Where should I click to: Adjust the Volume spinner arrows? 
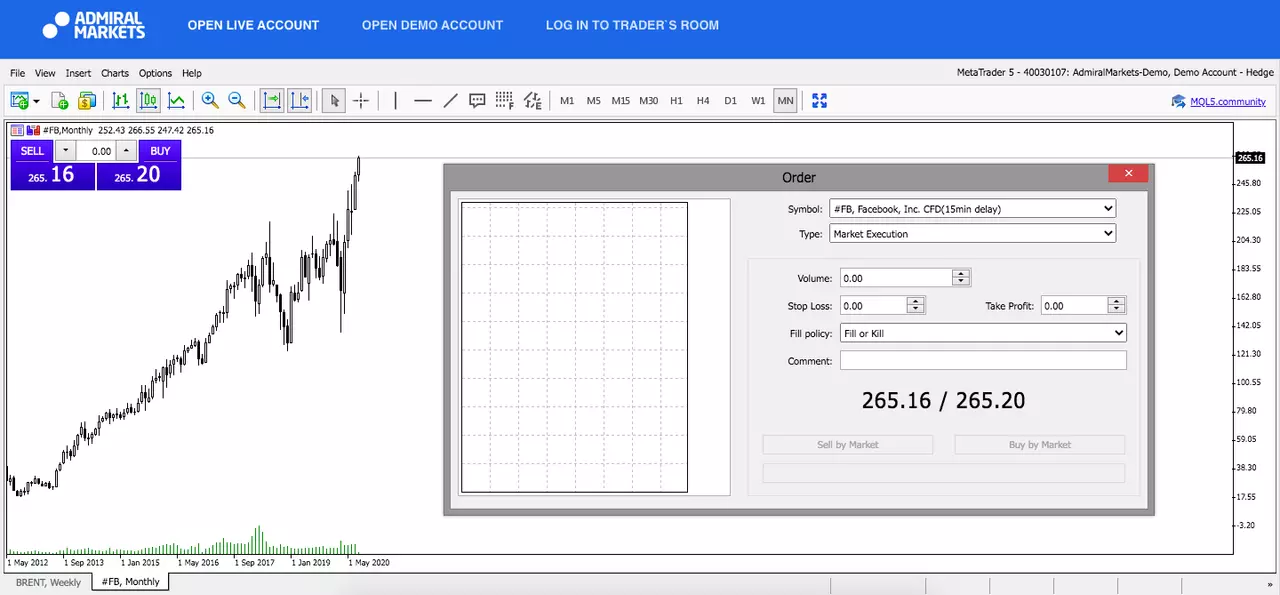click(961, 278)
